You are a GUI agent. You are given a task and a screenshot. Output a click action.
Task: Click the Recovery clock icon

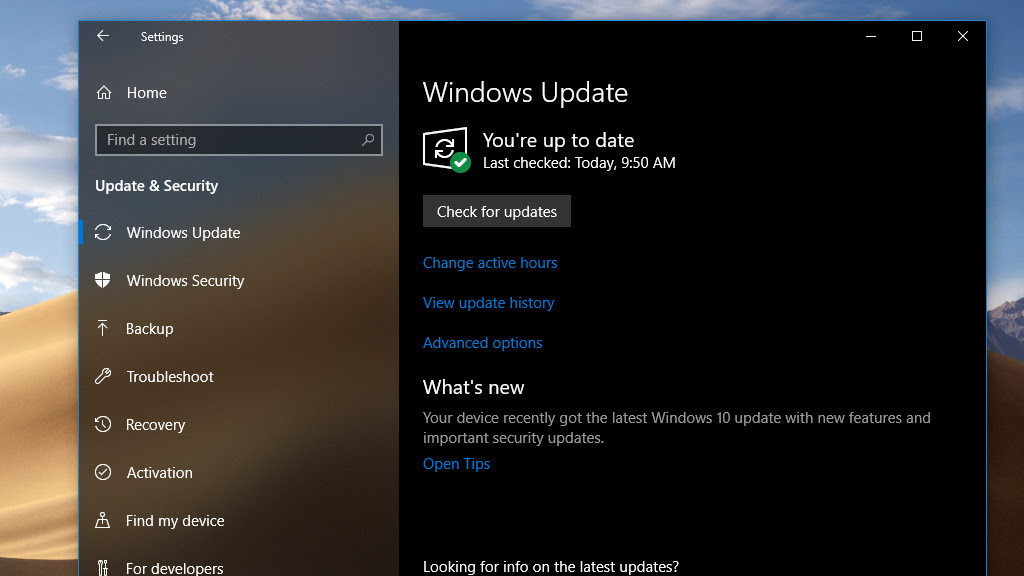tap(103, 424)
